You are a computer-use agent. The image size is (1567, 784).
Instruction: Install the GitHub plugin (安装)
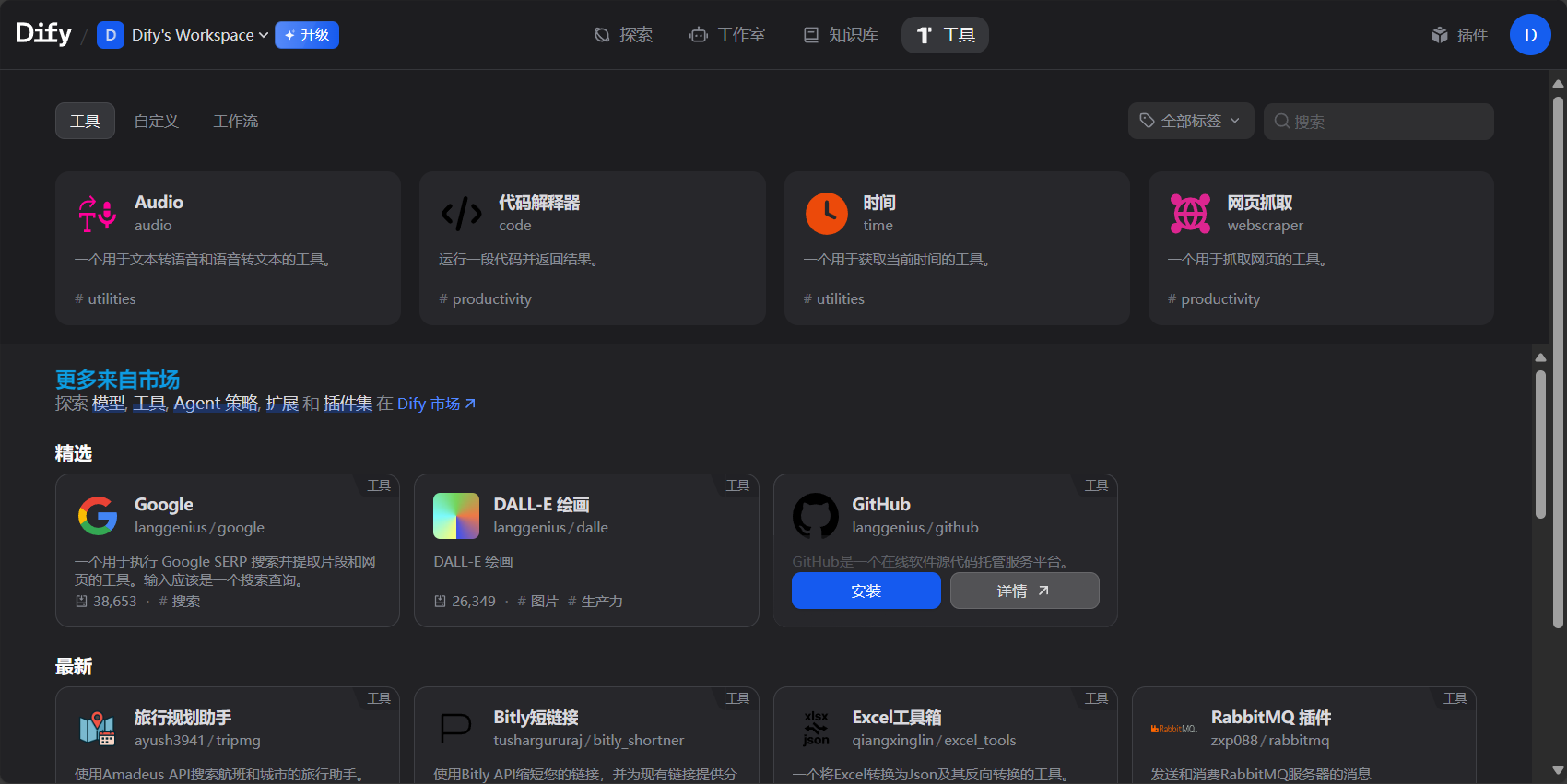pyautogui.click(x=866, y=591)
